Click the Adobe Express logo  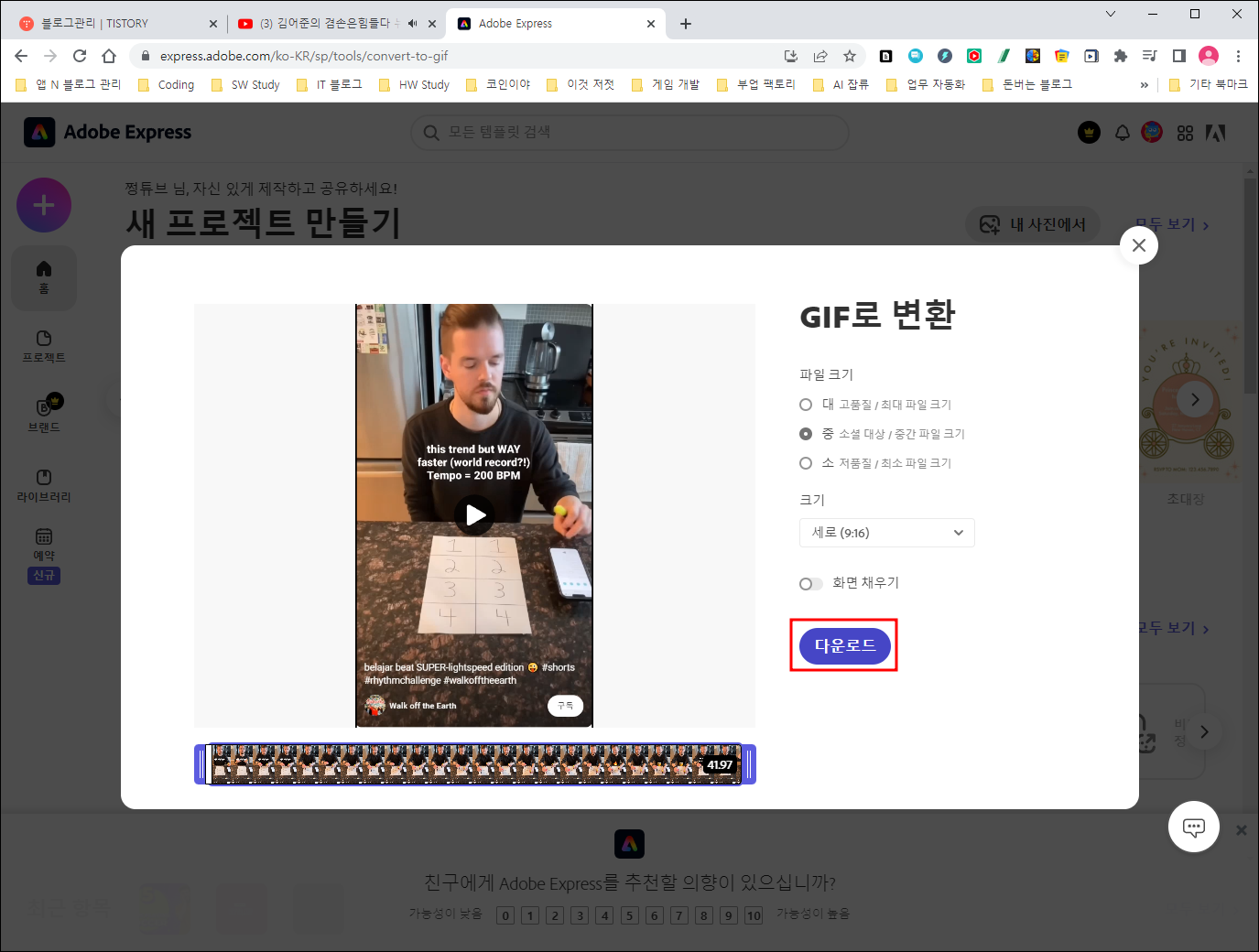click(x=108, y=133)
